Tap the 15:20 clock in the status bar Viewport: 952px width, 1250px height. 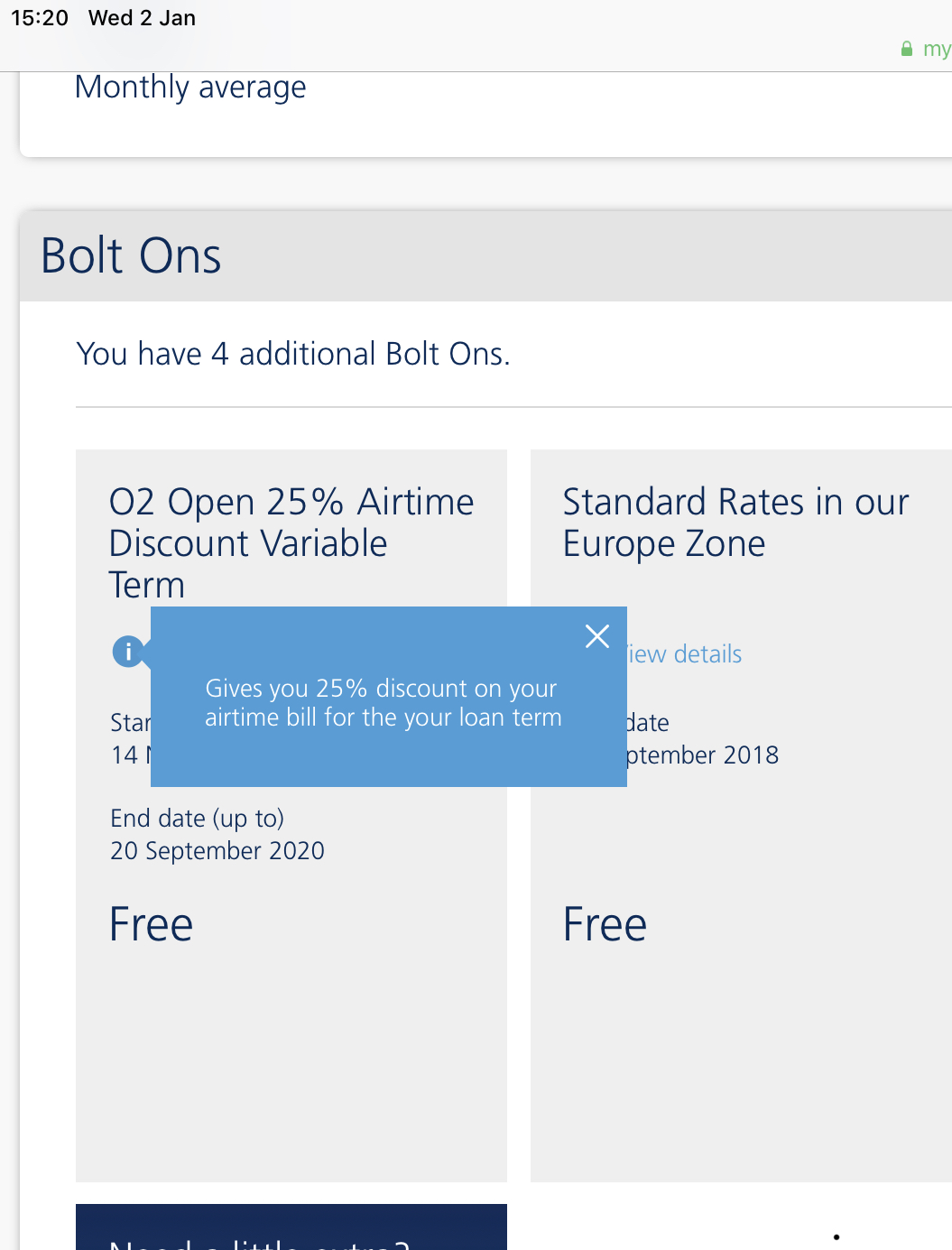pyautogui.click(x=39, y=17)
